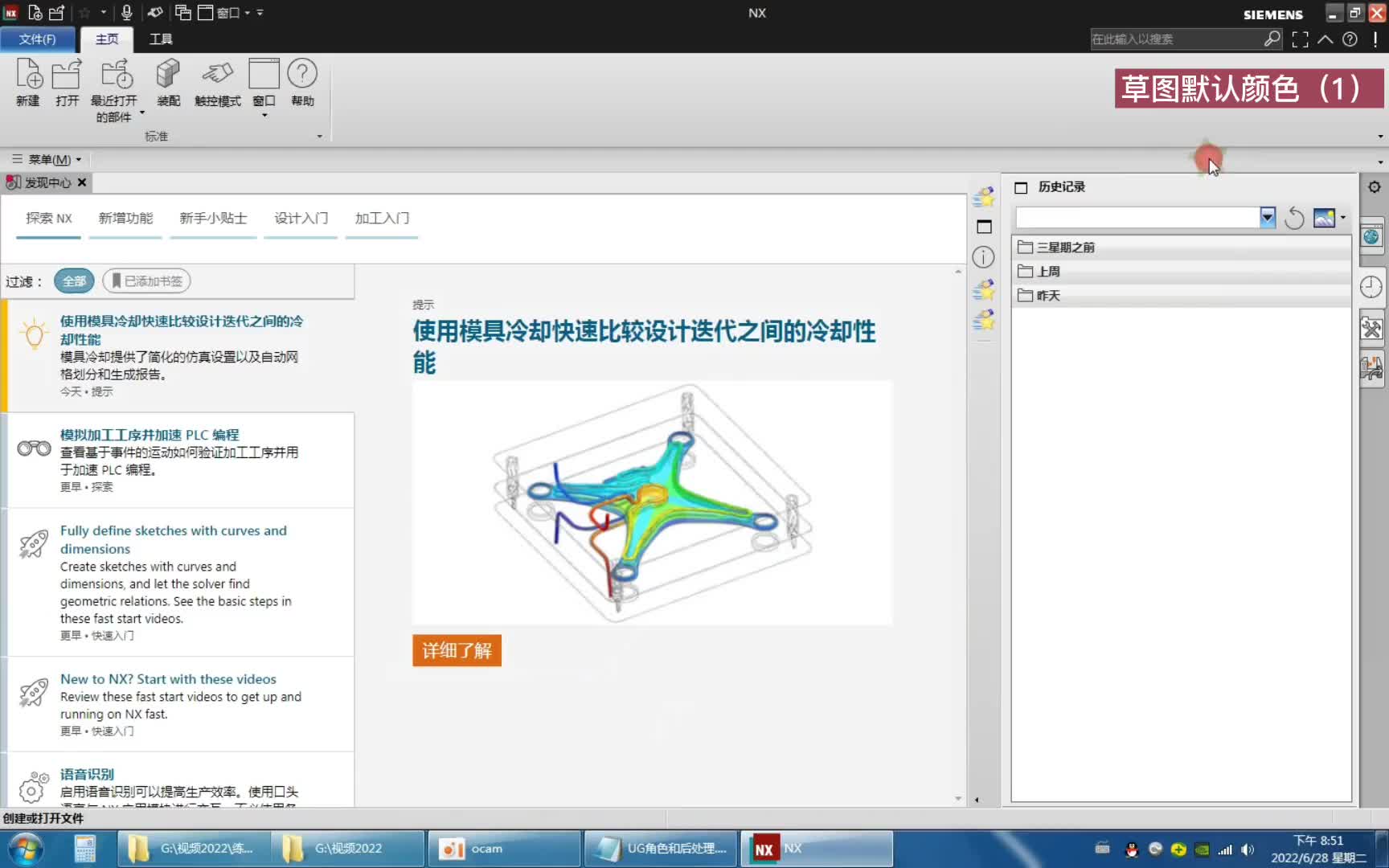Click the help question mark icon near search
This screenshot has width=1389, height=868.
pyautogui.click(x=1350, y=39)
